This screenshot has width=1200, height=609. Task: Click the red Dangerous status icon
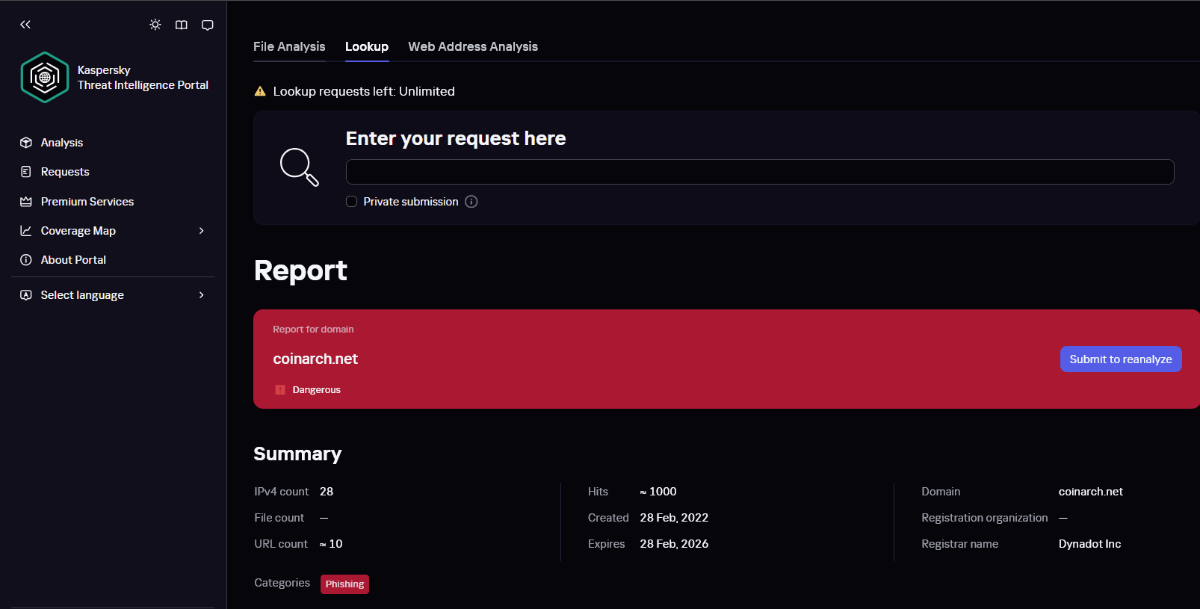pos(280,389)
